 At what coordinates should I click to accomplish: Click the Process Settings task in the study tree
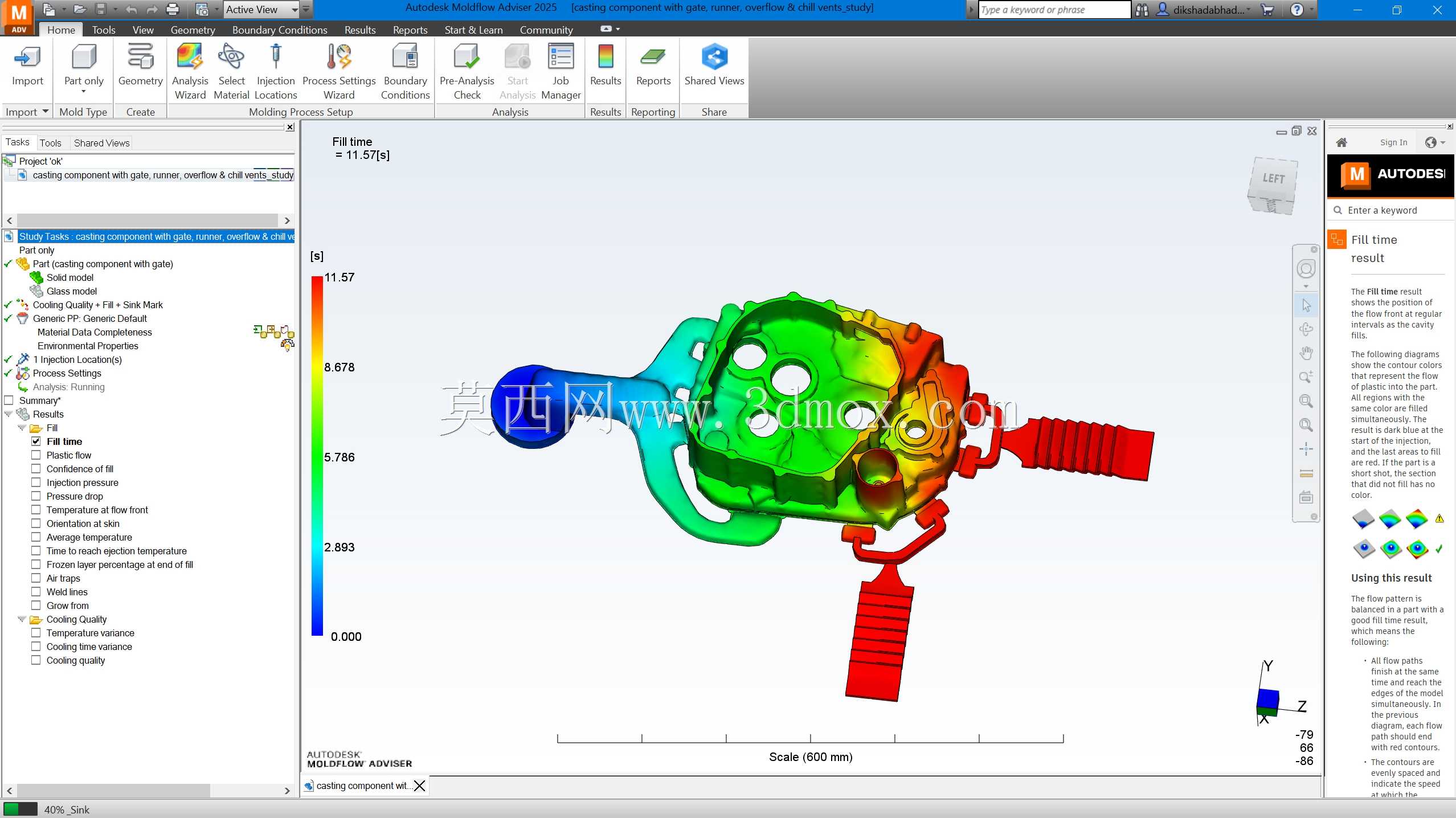67,373
